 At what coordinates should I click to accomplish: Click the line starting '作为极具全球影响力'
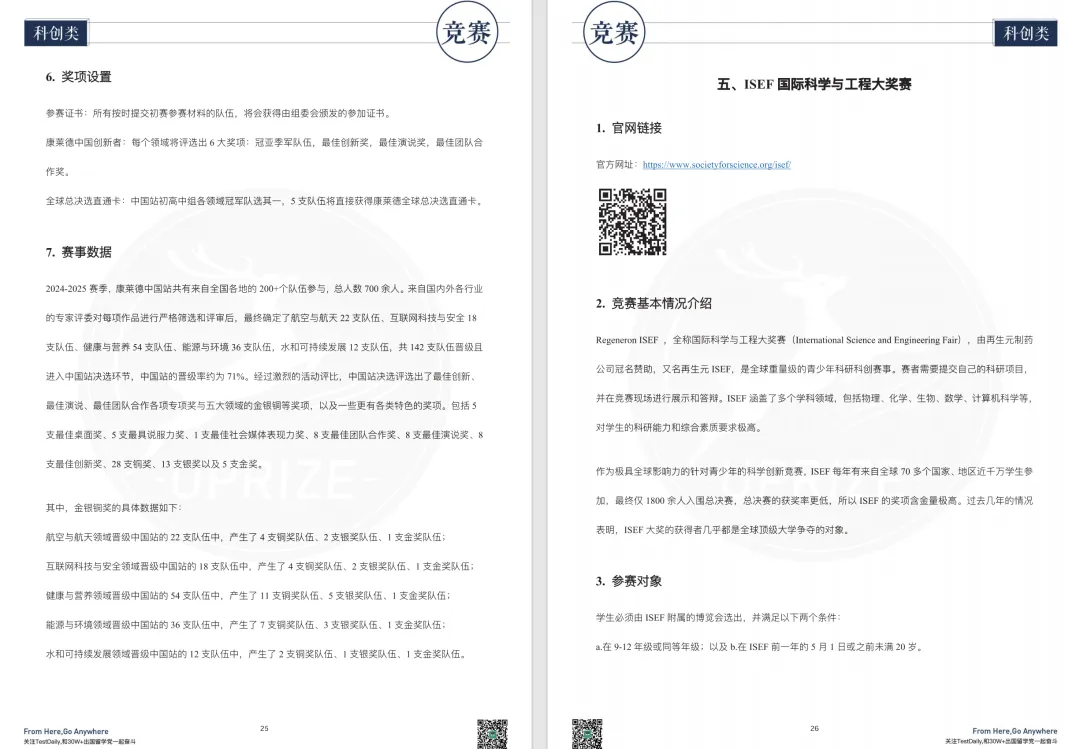(x=814, y=471)
